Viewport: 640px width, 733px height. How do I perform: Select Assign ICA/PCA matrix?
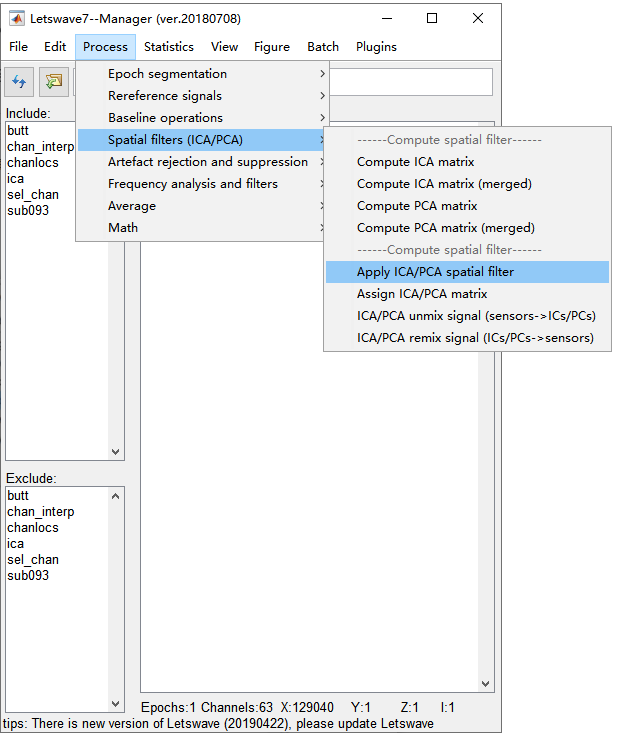(467, 294)
